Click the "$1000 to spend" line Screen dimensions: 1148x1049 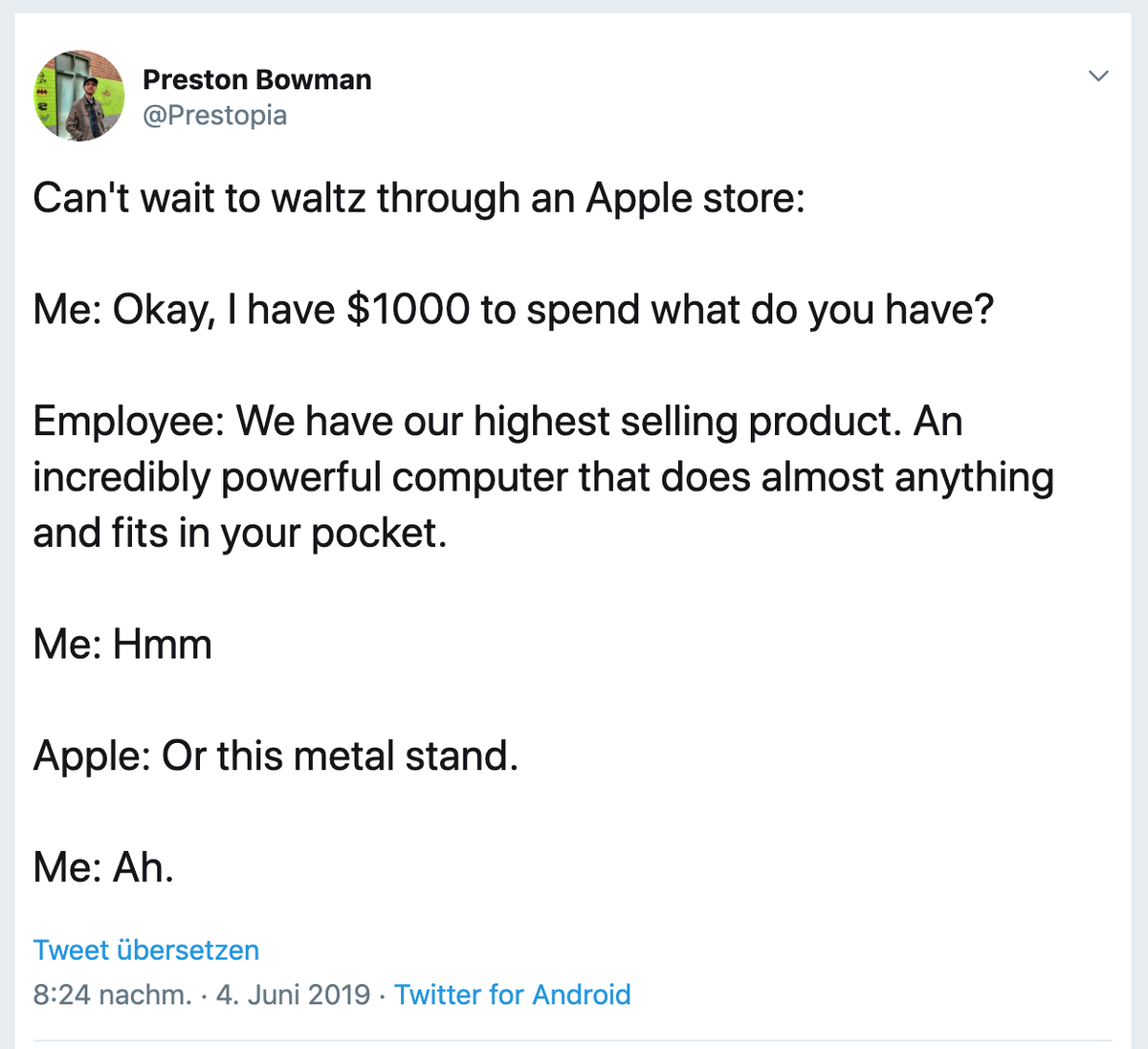pos(514,310)
